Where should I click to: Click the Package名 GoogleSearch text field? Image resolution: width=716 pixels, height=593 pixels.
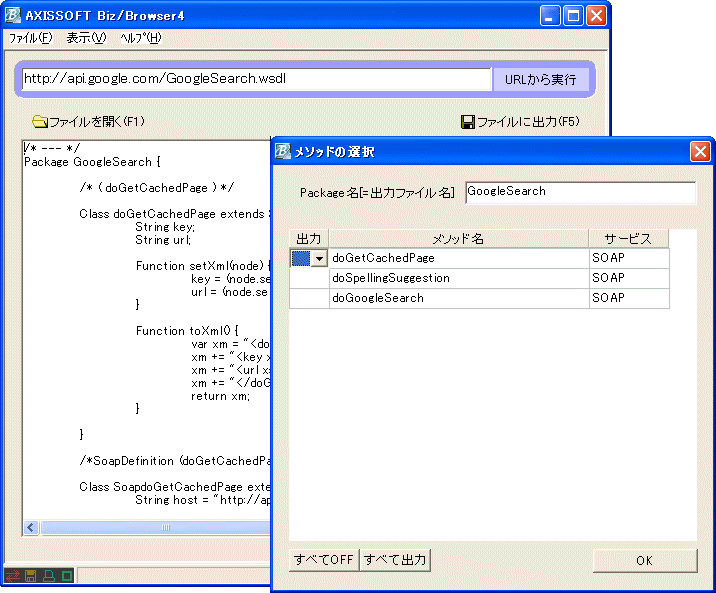coord(580,192)
